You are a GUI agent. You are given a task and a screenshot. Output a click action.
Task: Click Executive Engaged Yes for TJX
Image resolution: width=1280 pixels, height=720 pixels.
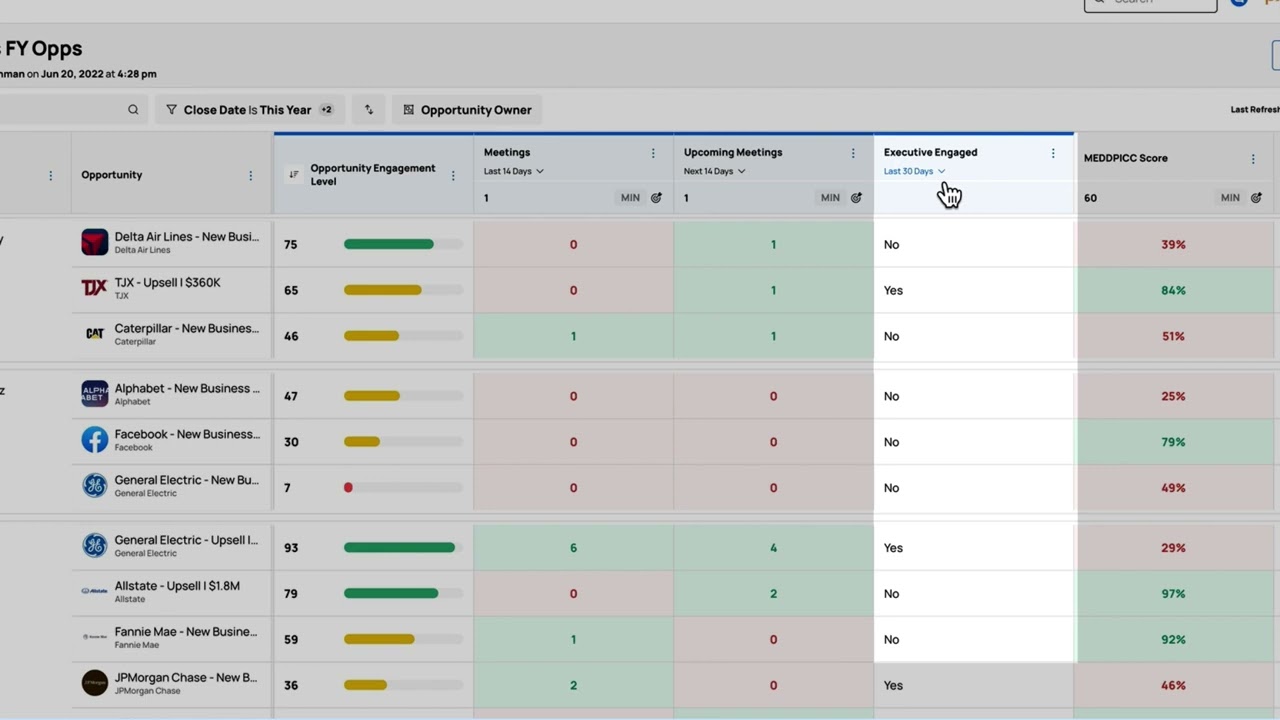893,291
